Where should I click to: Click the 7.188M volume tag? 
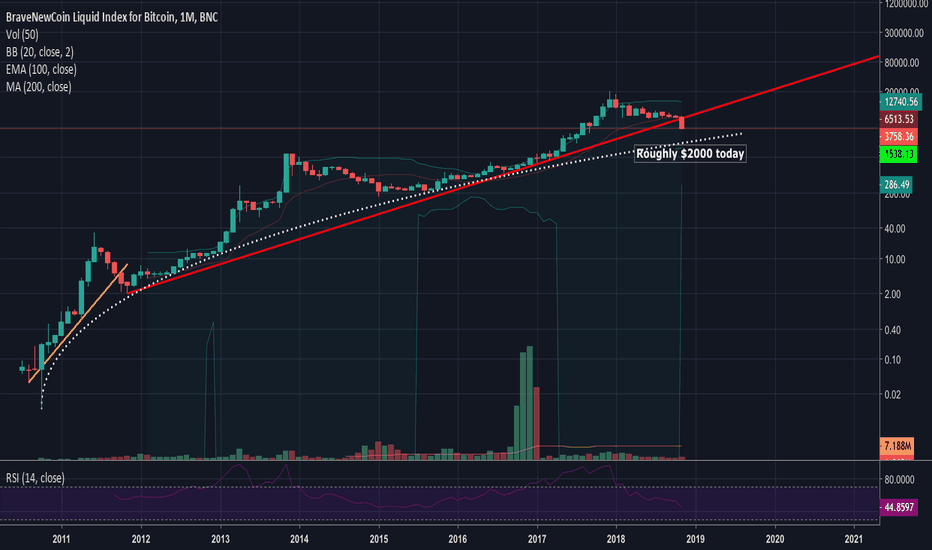pos(896,446)
